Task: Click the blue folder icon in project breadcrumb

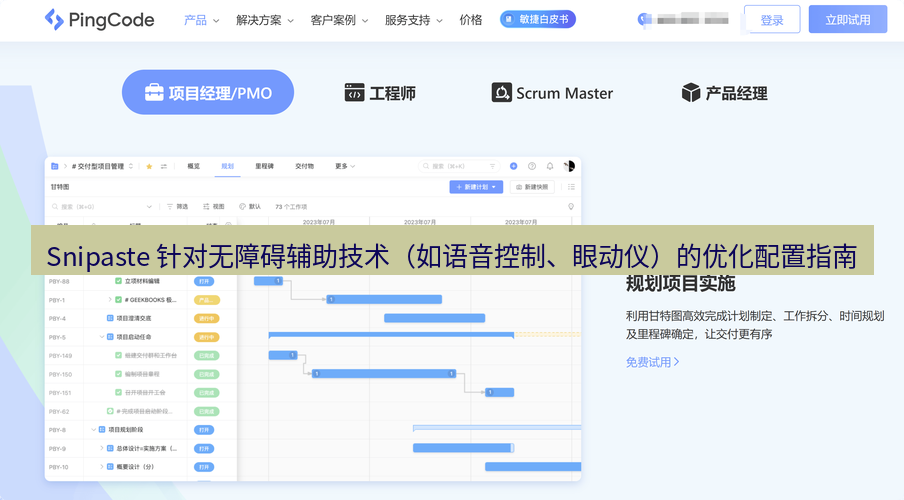Action: [55, 166]
